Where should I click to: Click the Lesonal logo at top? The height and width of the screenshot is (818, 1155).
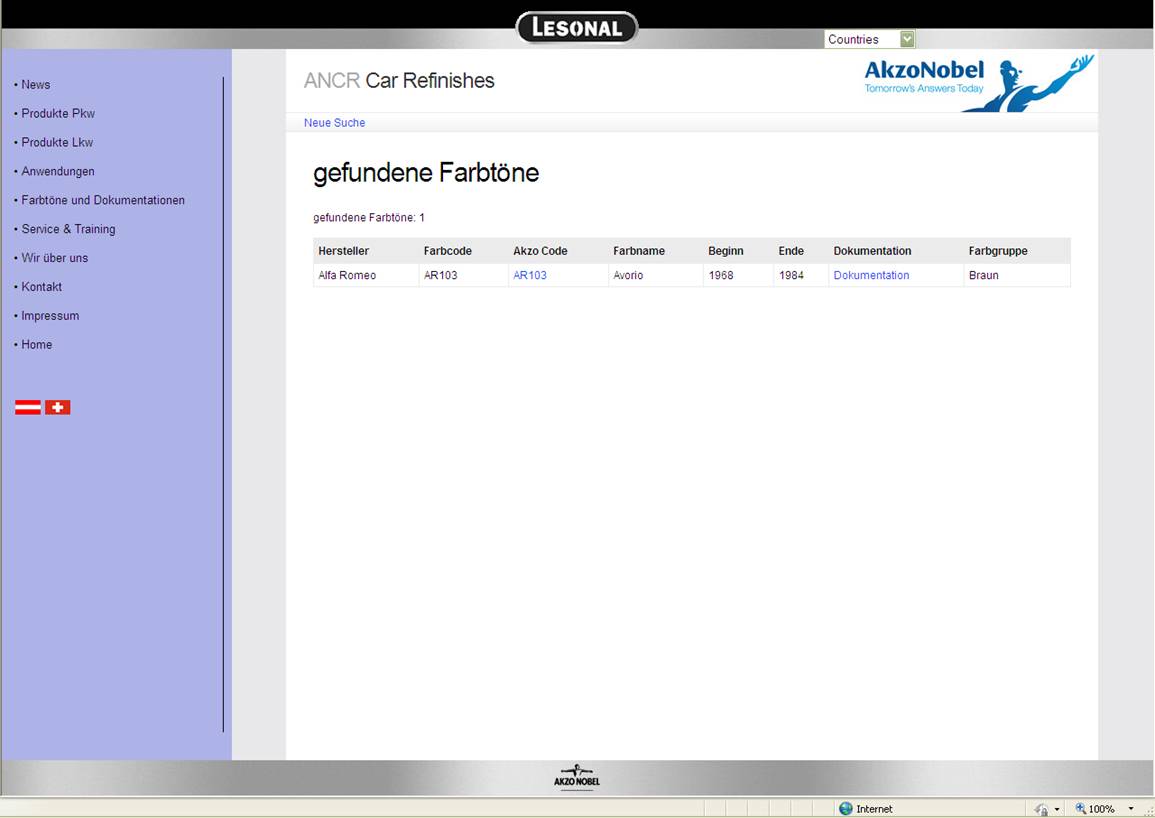pos(577,28)
